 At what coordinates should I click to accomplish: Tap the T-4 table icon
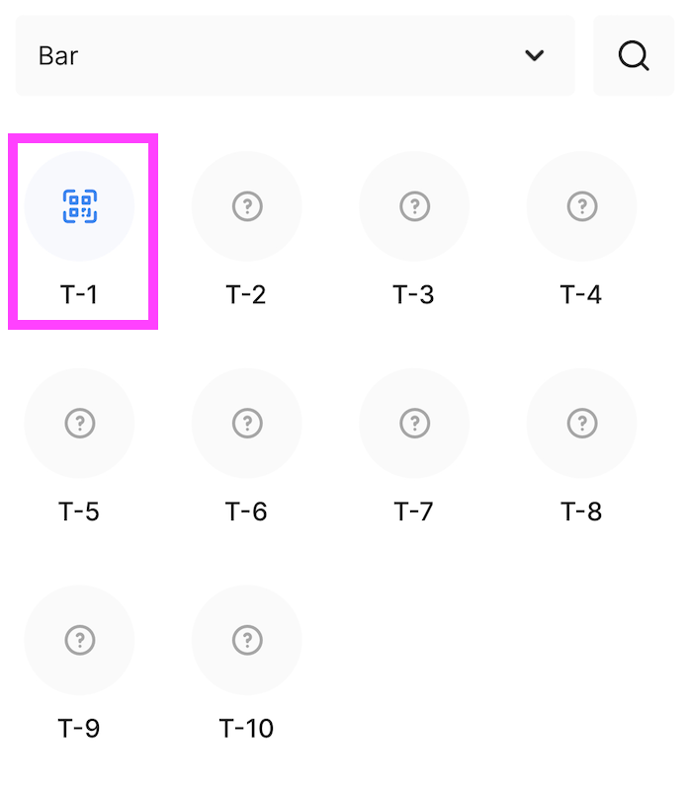click(581, 207)
